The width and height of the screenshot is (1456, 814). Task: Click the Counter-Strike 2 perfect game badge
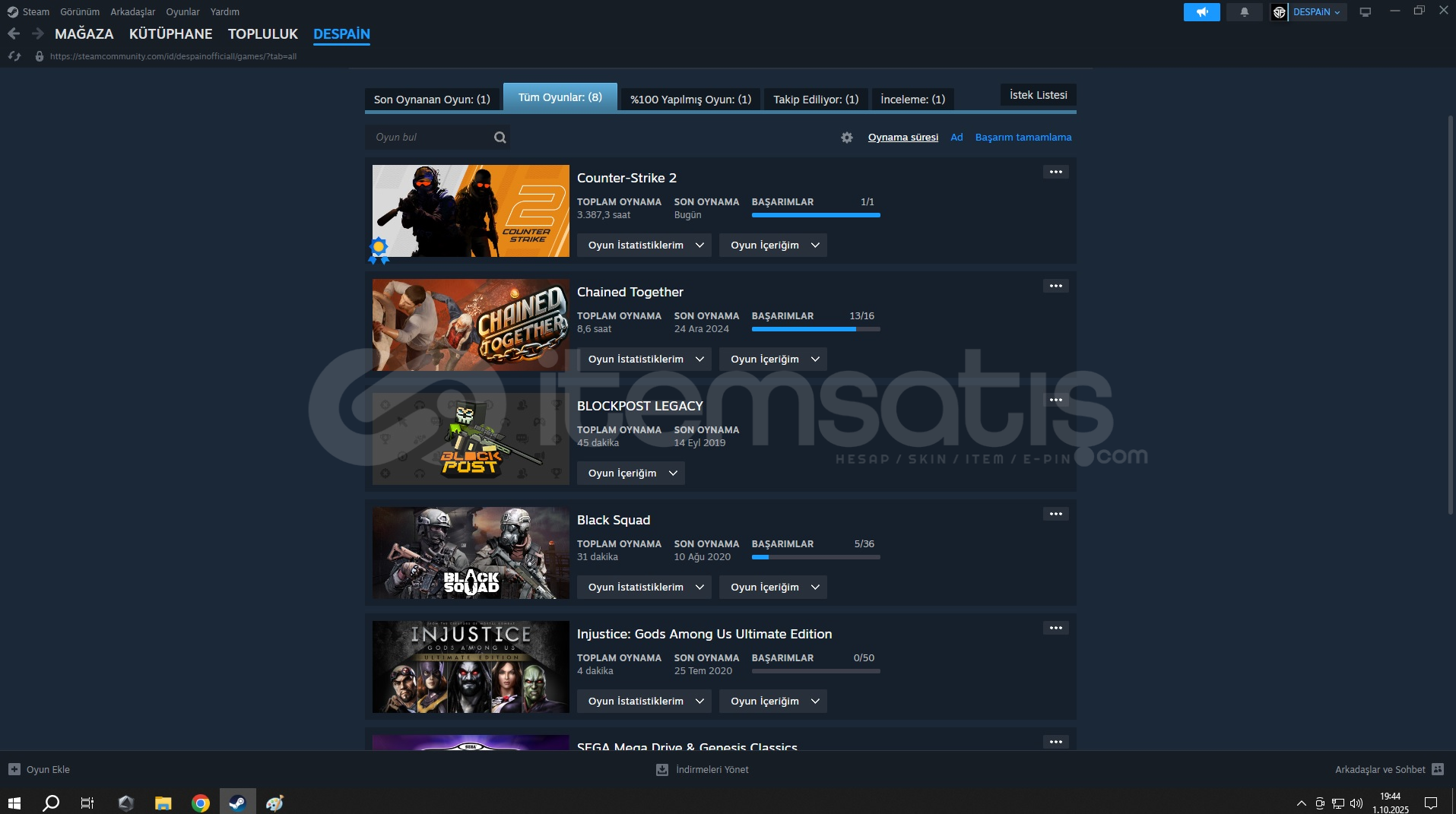[379, 249]
